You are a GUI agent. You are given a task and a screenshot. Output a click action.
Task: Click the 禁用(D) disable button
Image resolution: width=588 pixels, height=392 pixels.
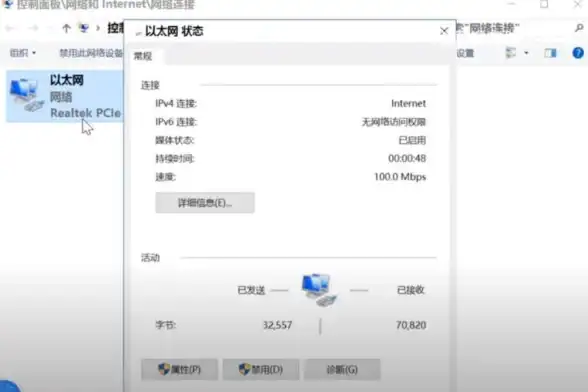261,369
